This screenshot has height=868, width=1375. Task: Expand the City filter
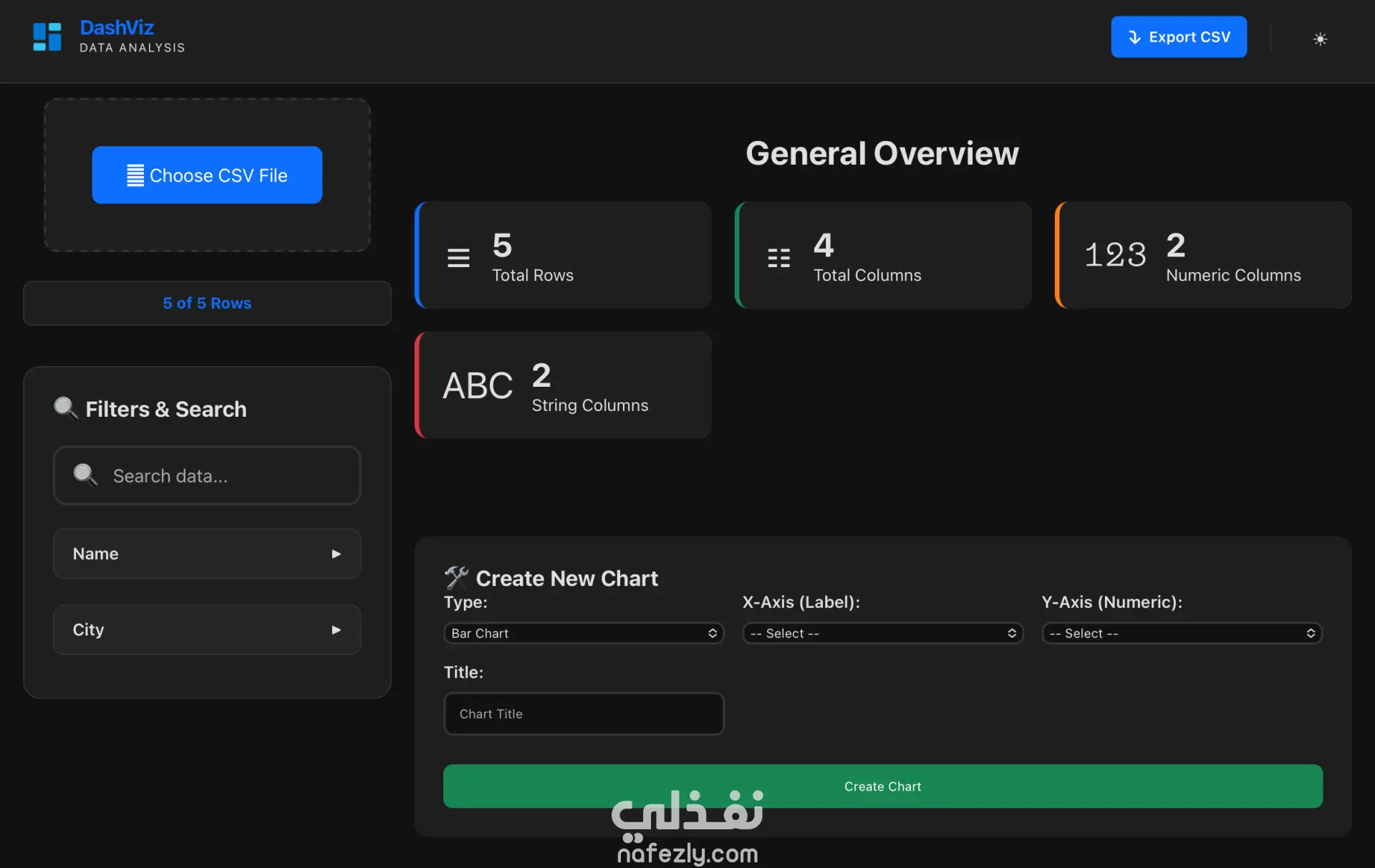[207, 630]
